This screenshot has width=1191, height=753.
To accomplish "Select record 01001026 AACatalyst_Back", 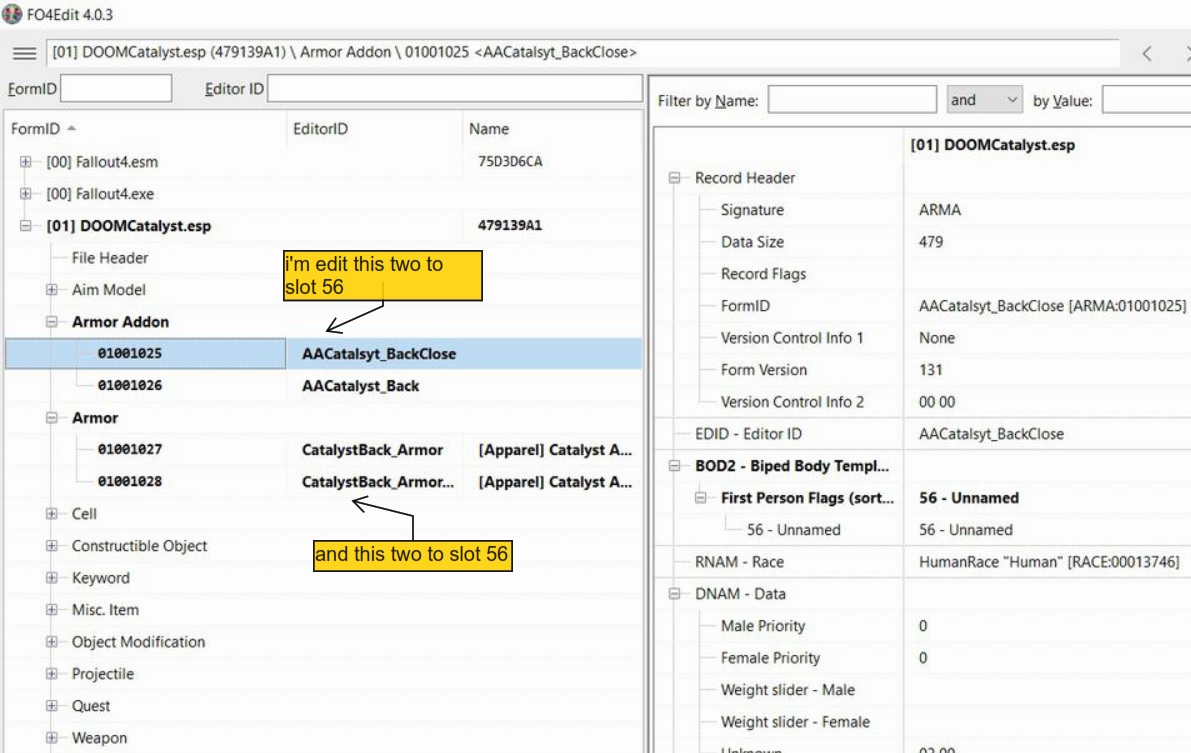I will (x=324, y=385).
